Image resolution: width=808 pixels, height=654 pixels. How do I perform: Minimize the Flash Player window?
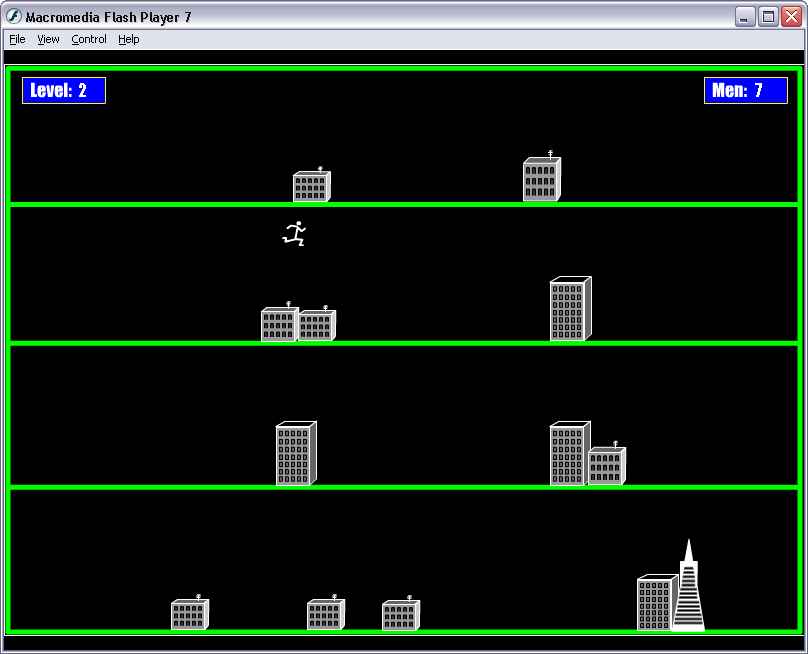tap(744, 17)
